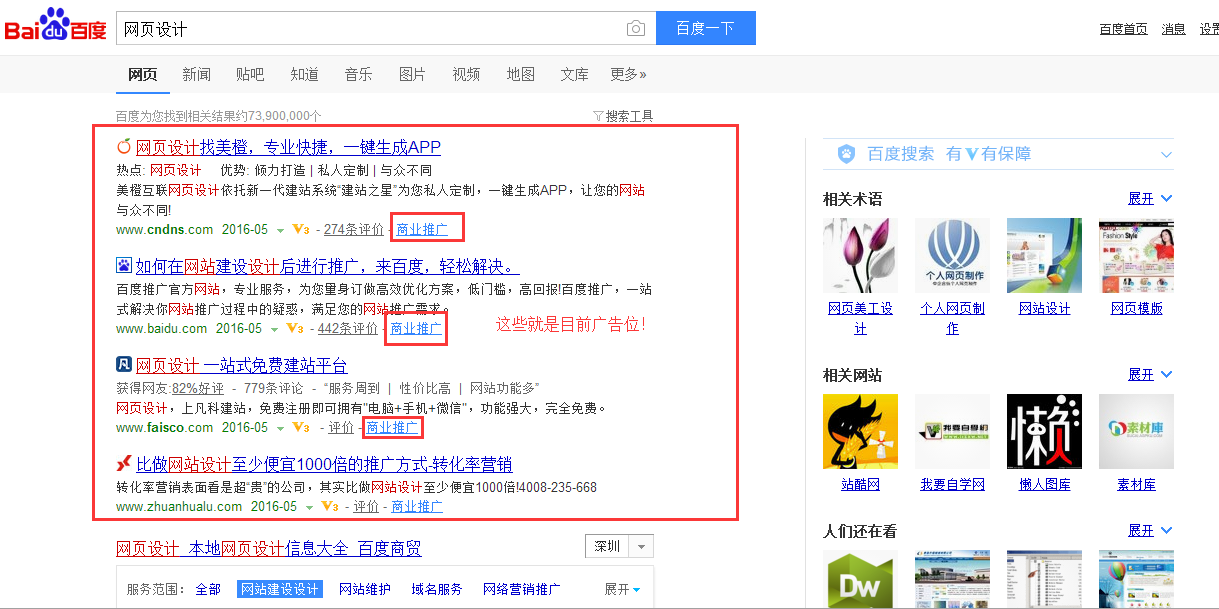This screenshot has width=1219, height=609.
Task: Open 消息 link at top right
Action: click(x=1173, y=29)
